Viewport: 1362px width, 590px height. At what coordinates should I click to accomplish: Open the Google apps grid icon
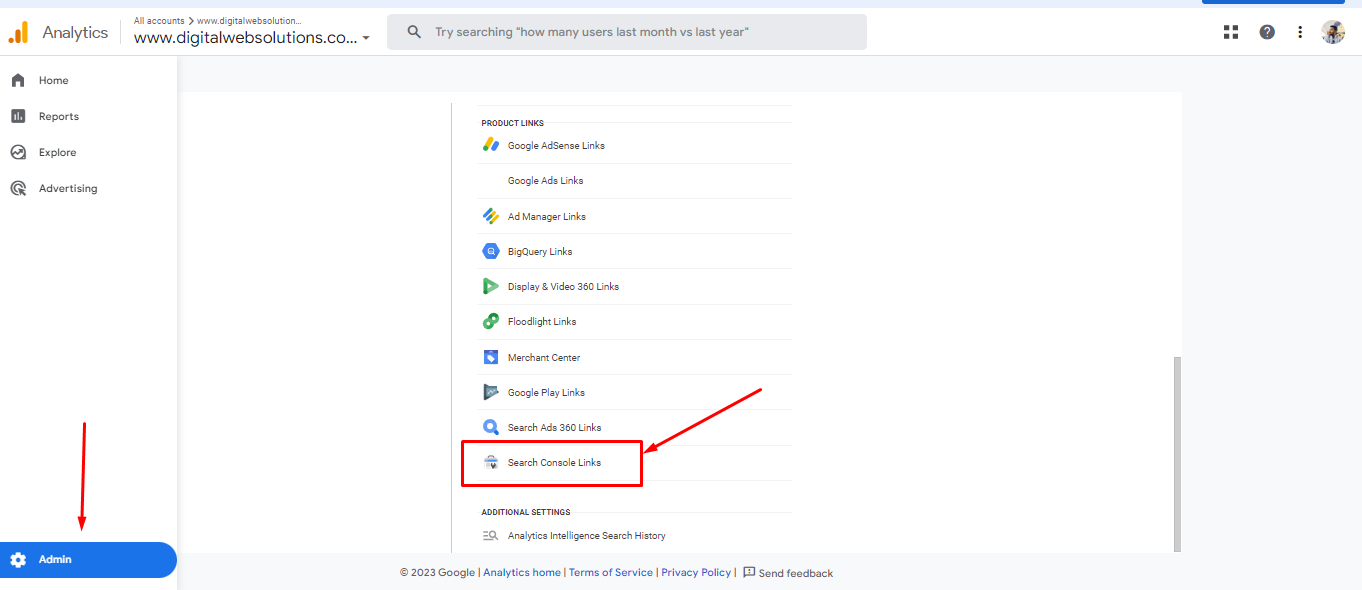1231,32
